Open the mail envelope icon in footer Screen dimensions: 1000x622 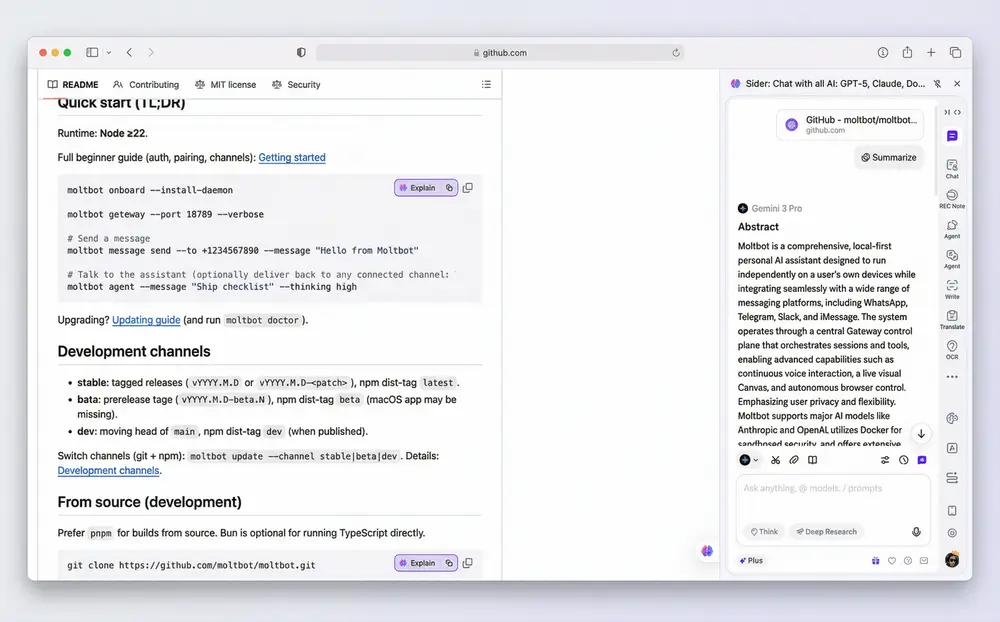(924, 561)
